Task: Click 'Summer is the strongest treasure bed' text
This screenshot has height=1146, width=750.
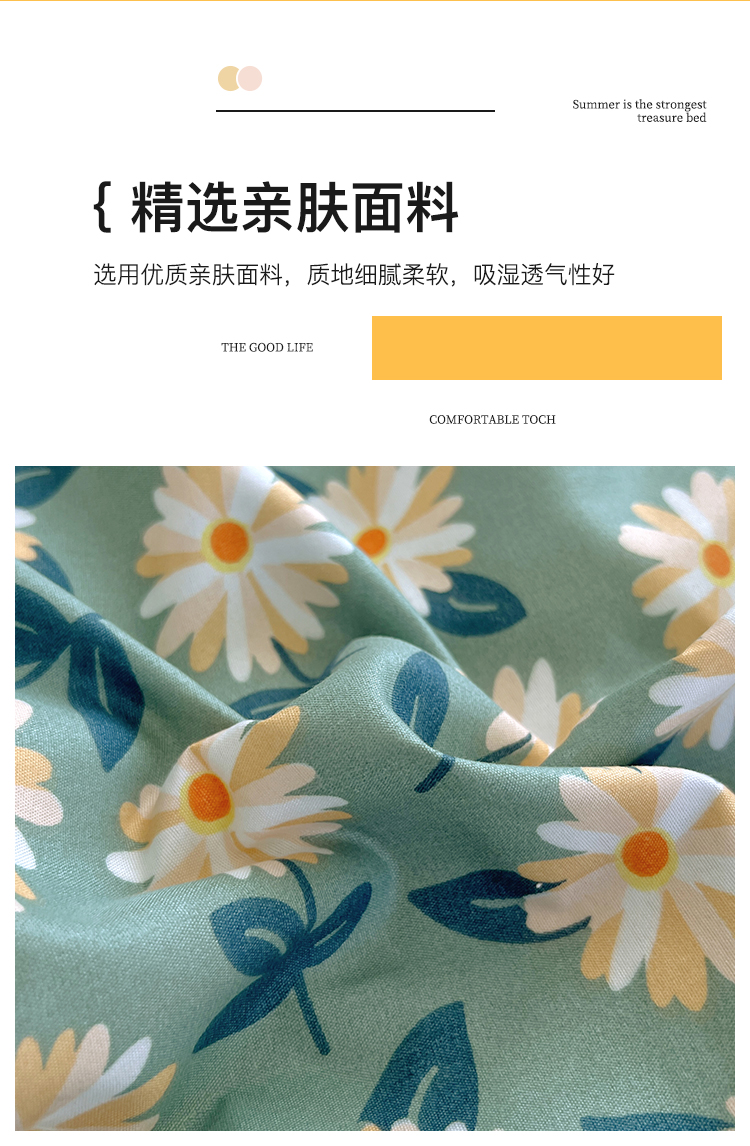Action: (x=639, y=111)
